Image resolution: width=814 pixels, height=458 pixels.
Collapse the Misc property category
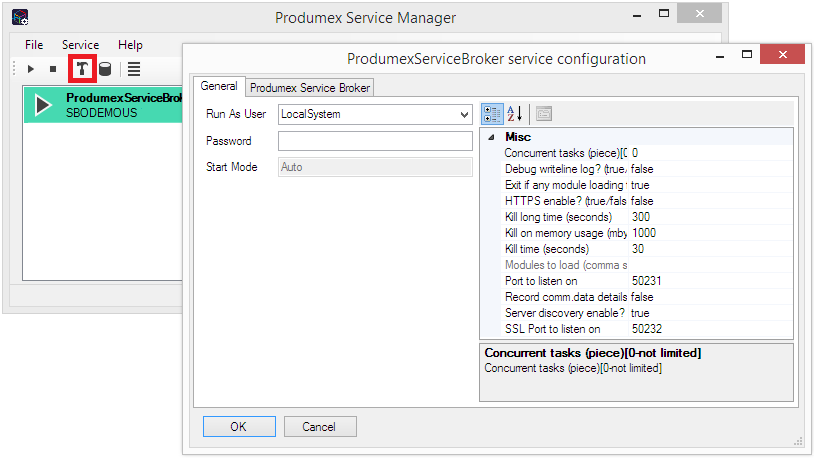(x=490, y=137)
